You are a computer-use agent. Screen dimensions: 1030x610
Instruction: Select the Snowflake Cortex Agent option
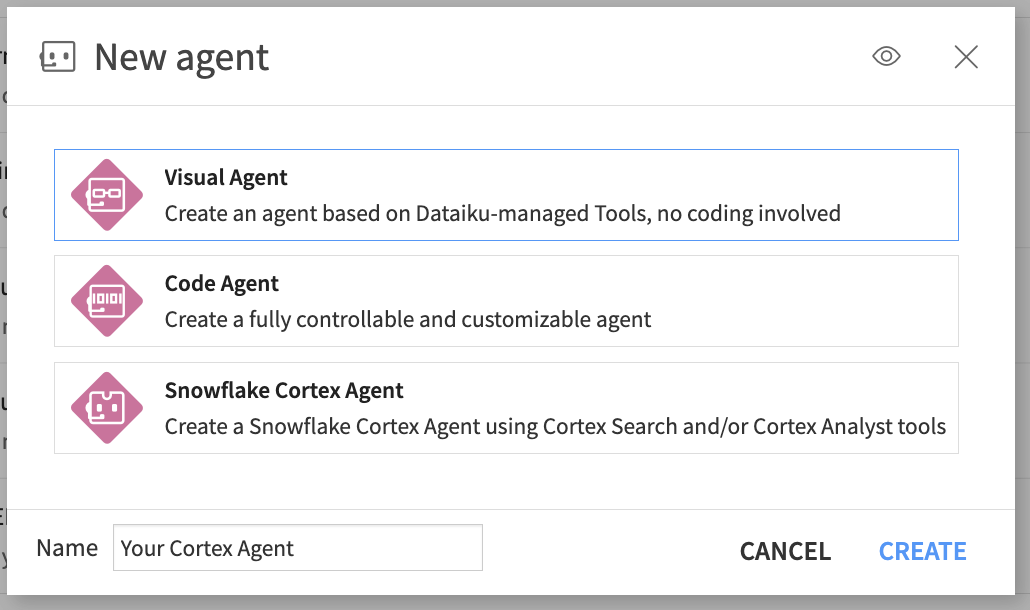(x=507, y=408)
